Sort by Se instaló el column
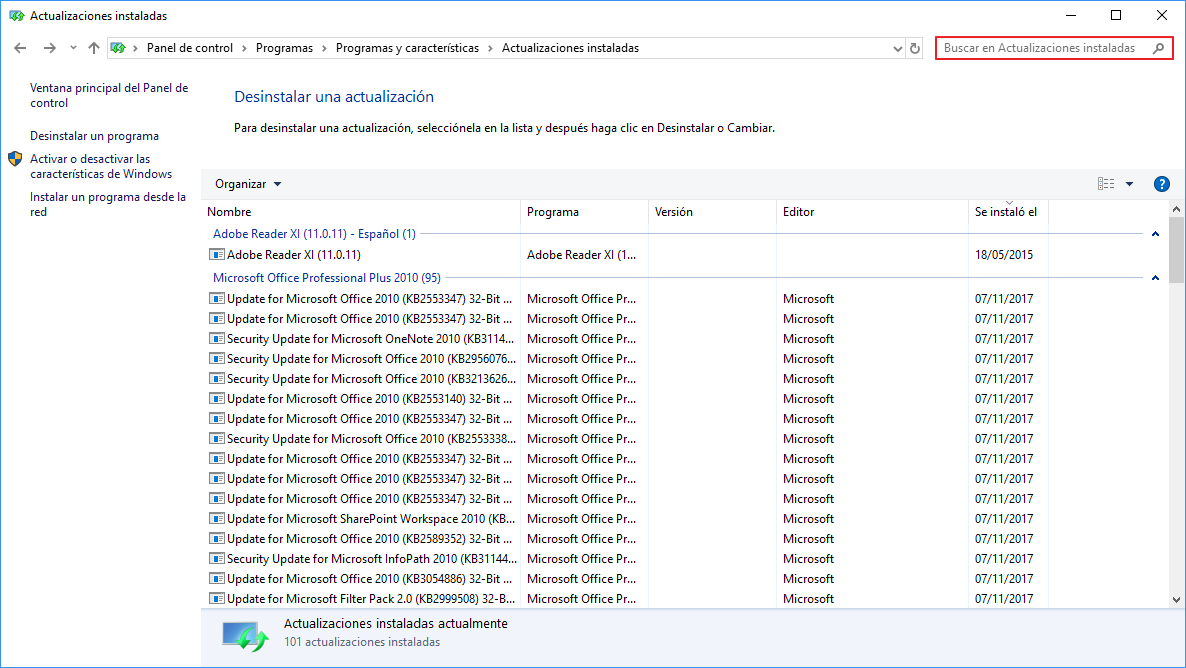1186x668 pixels. [1008, 212]
